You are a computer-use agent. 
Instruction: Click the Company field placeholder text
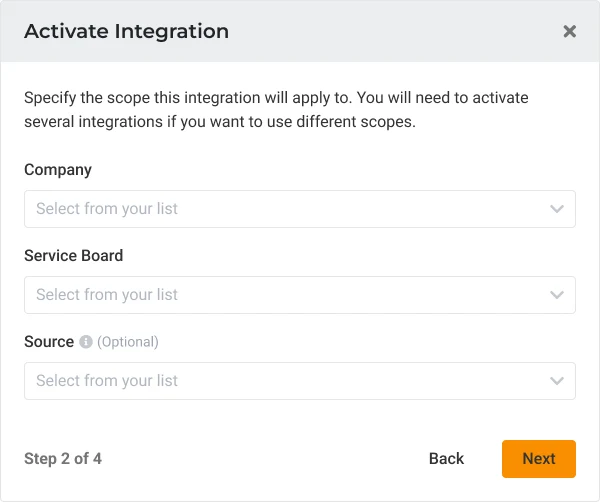point(107,209)
